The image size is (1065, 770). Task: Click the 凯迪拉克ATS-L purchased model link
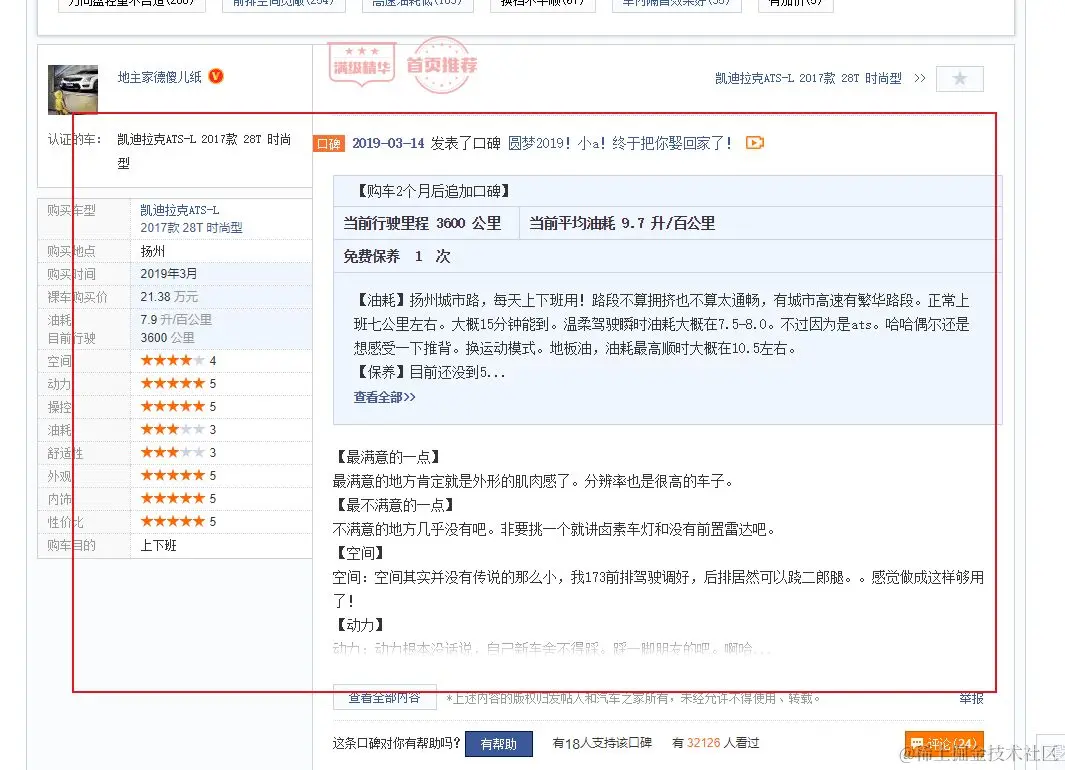coord(180,210)
